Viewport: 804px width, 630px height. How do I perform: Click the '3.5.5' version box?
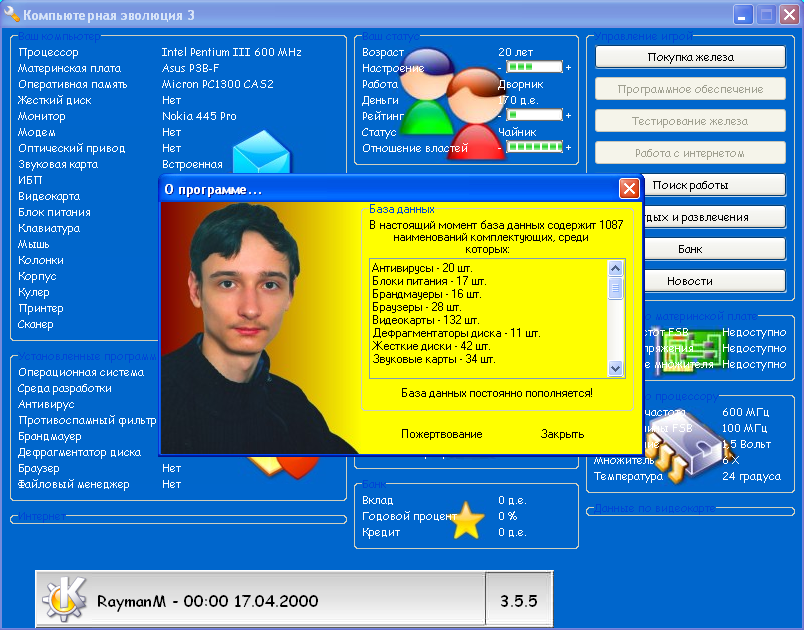[518, 601]
